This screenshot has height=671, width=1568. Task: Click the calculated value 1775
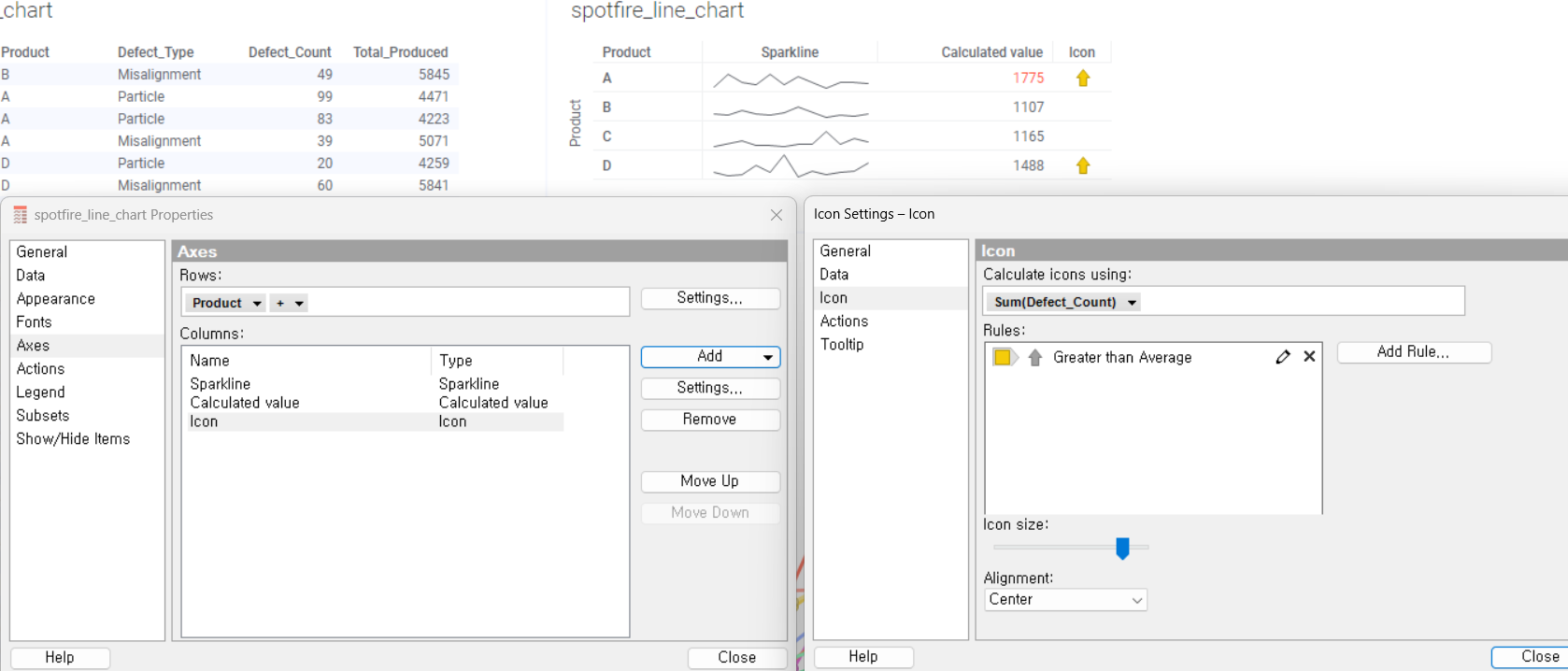[1028, 79]
